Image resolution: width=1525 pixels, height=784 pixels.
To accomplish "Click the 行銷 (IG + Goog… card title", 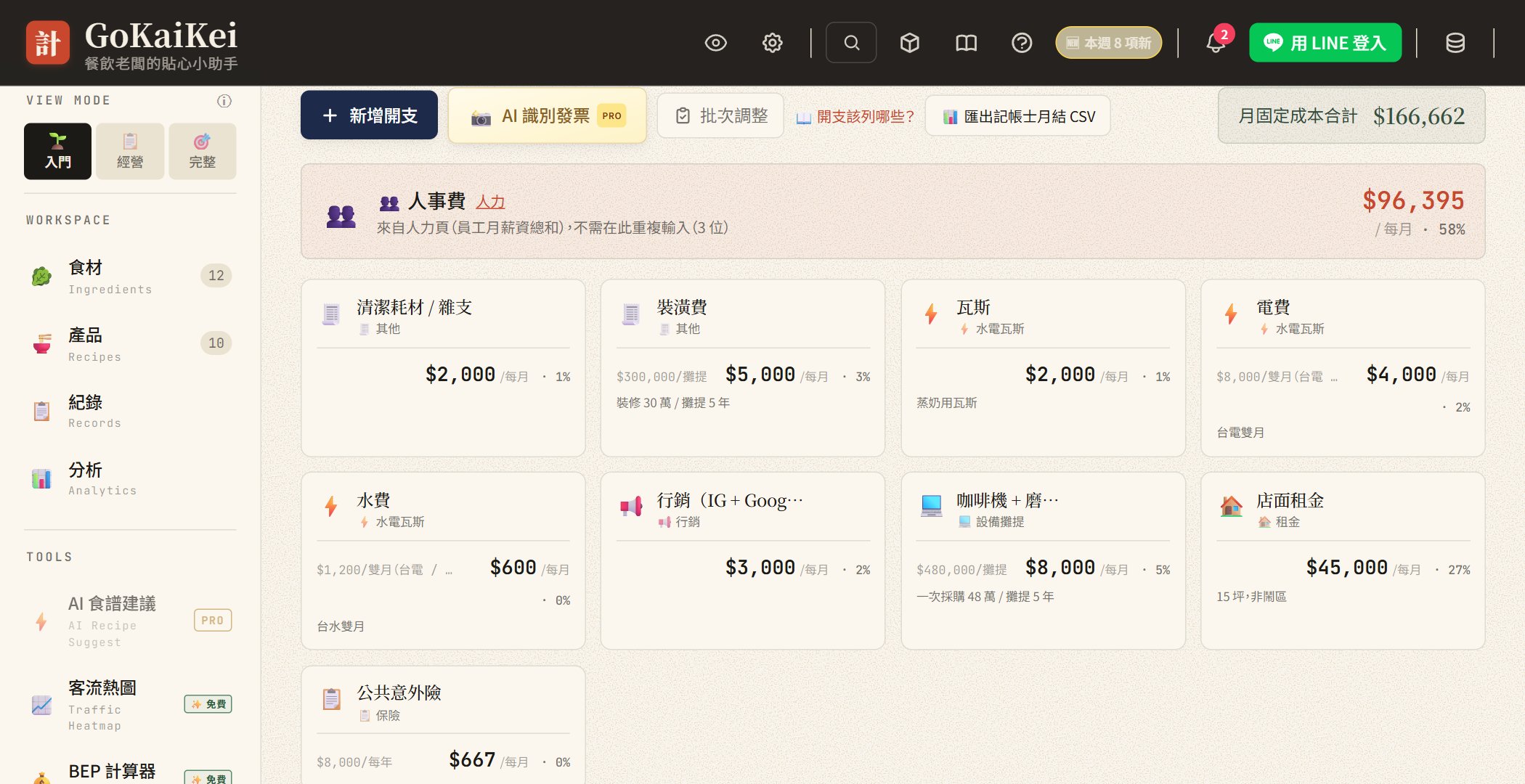I will click(730, 501).
